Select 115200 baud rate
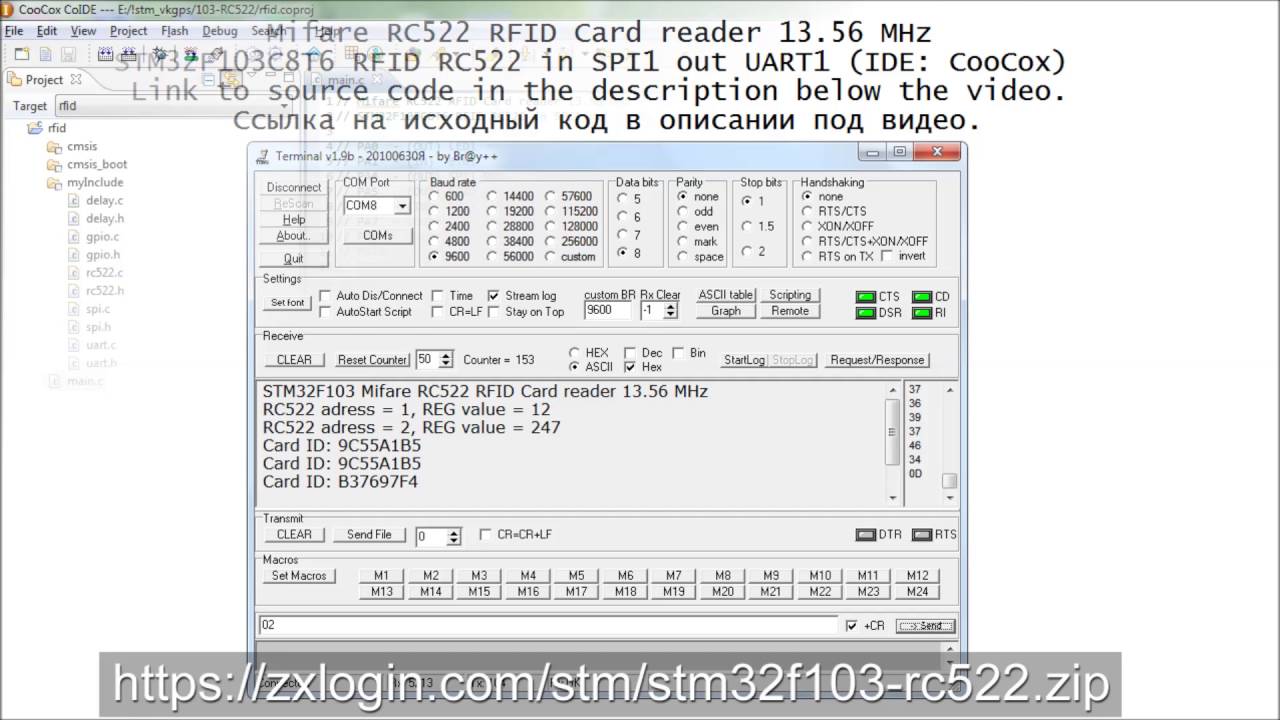Viewport: 1280px width, 720px height. click(552, 212)
